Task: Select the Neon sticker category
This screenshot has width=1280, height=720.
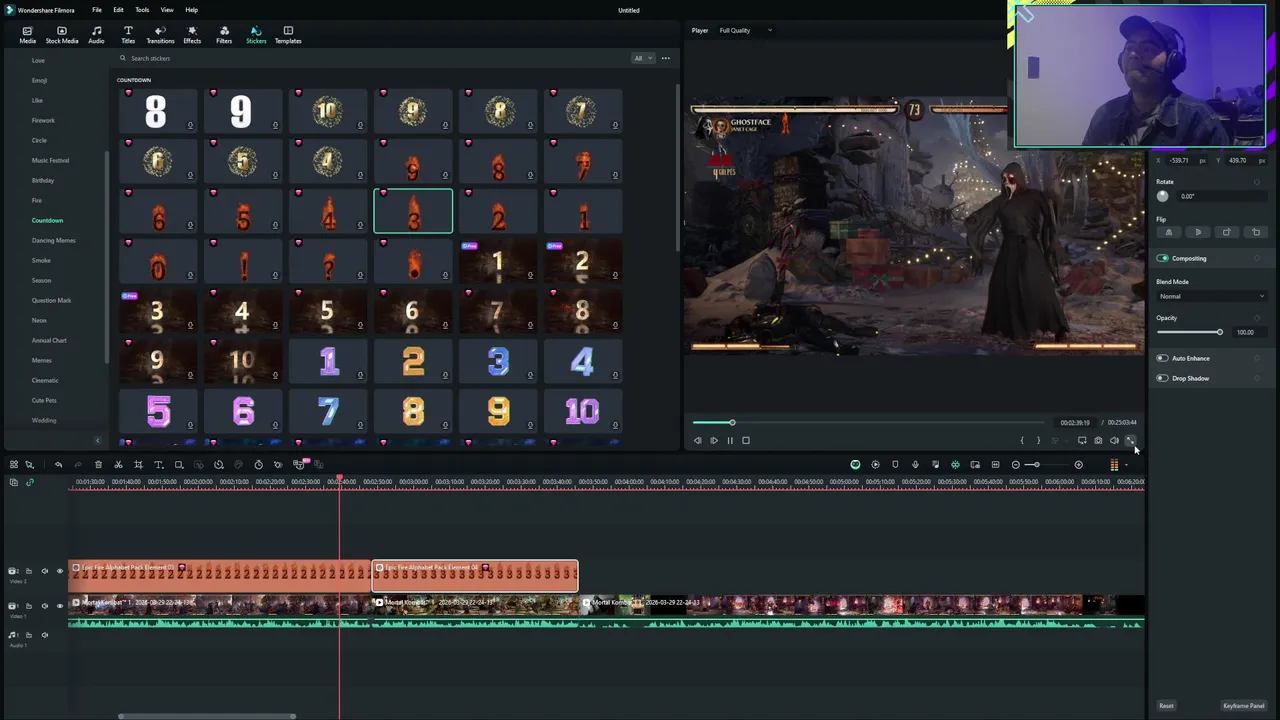Action: (x=39, y=320)
